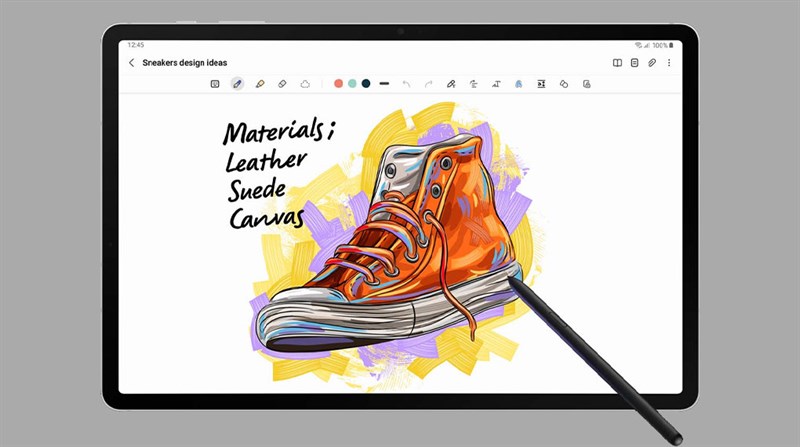Select the lasso selection tool
Image resolution: width=800 pixels, height=447 pixels.
pyautogui.click(x=306, y=84)
